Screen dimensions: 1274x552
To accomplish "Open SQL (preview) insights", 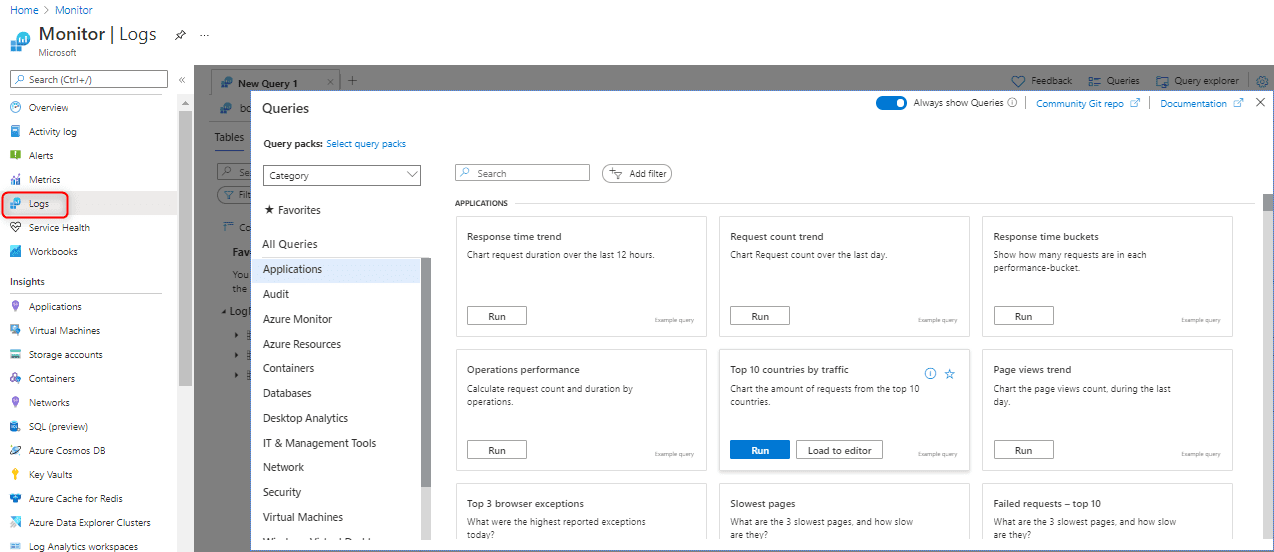I will (x=58, y=426).
